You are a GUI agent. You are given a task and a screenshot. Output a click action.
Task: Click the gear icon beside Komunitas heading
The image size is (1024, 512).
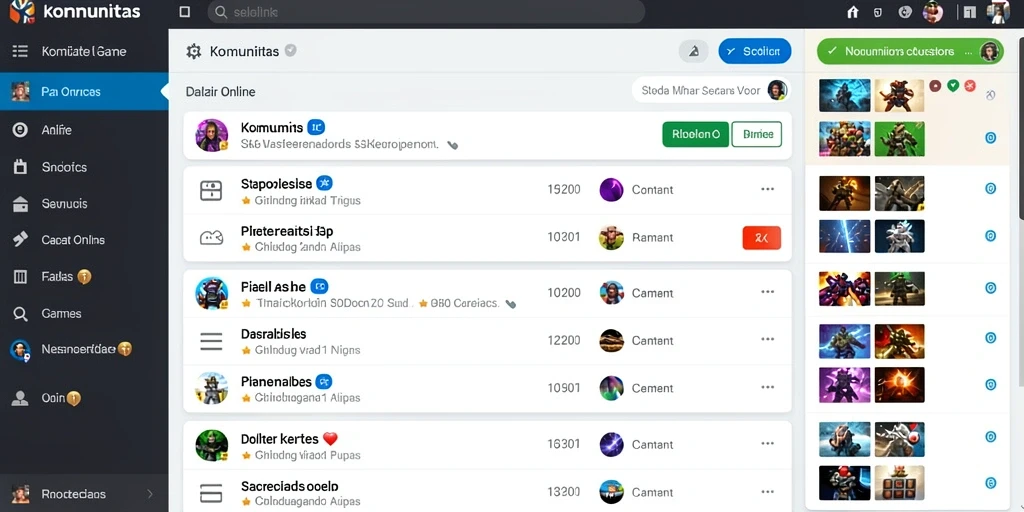pos(194,51)
